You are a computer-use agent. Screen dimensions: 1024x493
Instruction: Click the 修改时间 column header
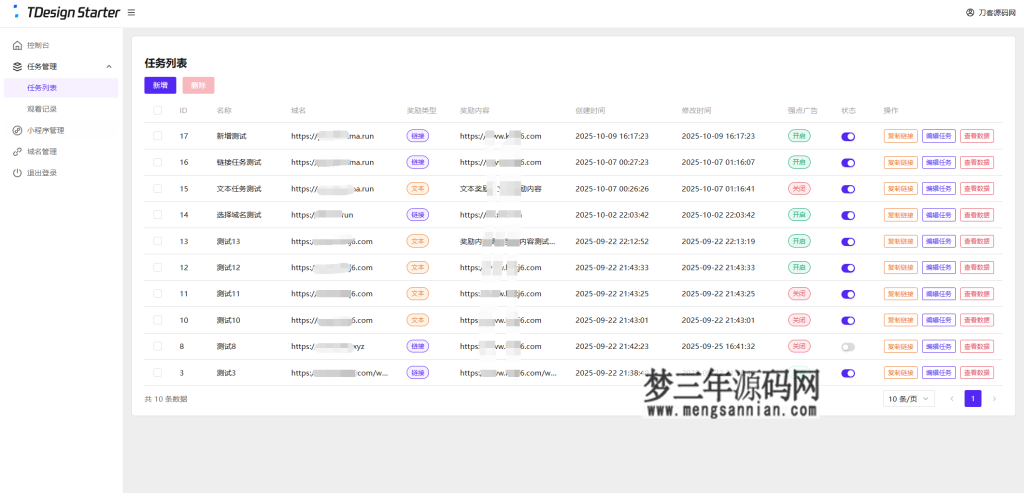(x=696, y=110)
